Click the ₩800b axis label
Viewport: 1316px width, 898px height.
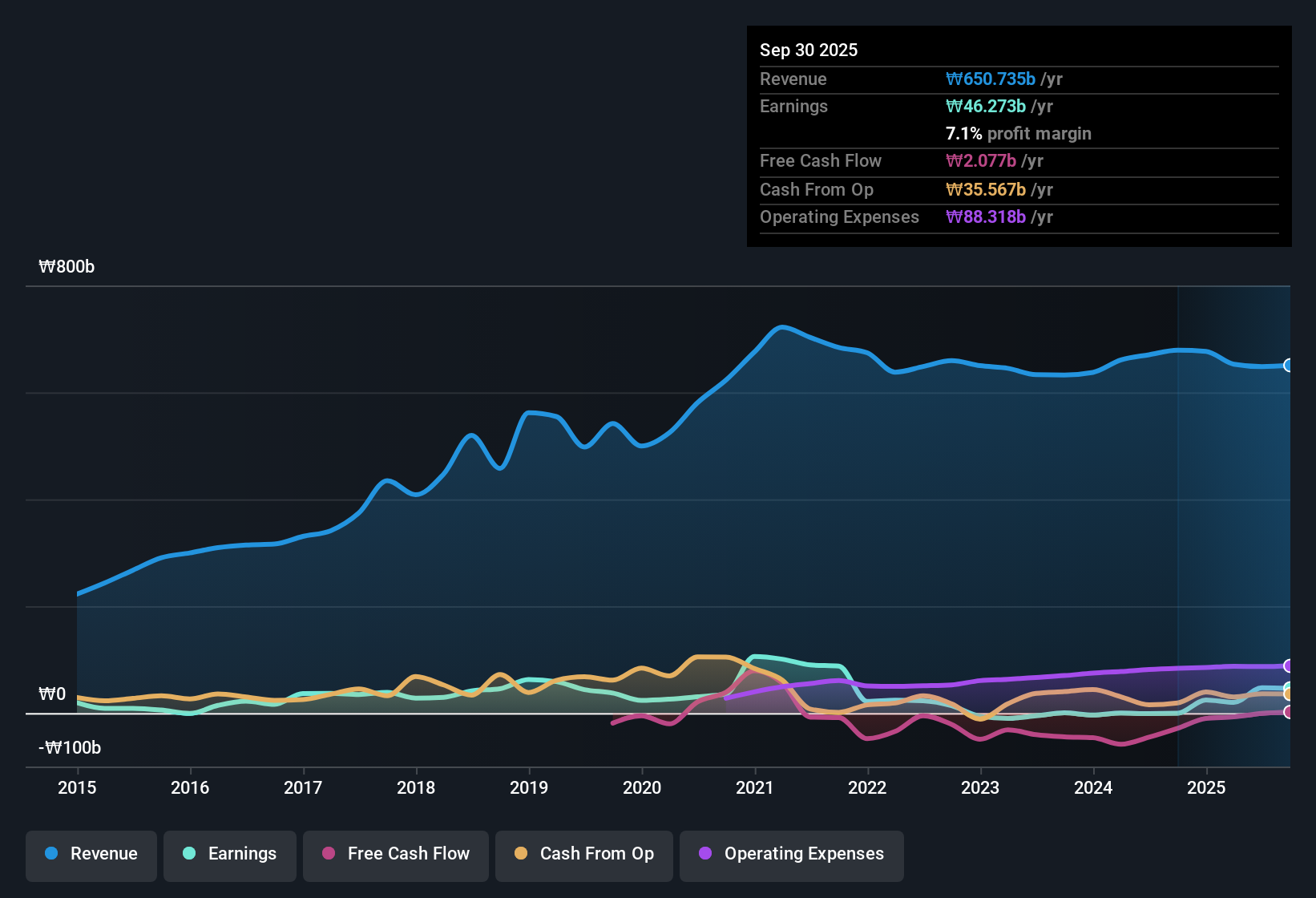pyautogui.click(x=67, y=266)
